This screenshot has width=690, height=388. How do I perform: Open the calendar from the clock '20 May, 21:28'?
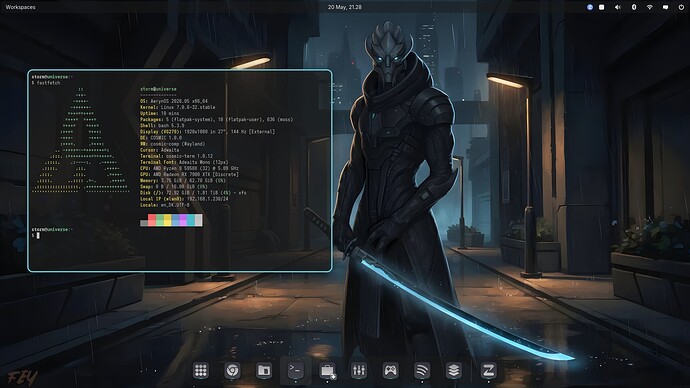pyautogui.click(x=345, y=7)
